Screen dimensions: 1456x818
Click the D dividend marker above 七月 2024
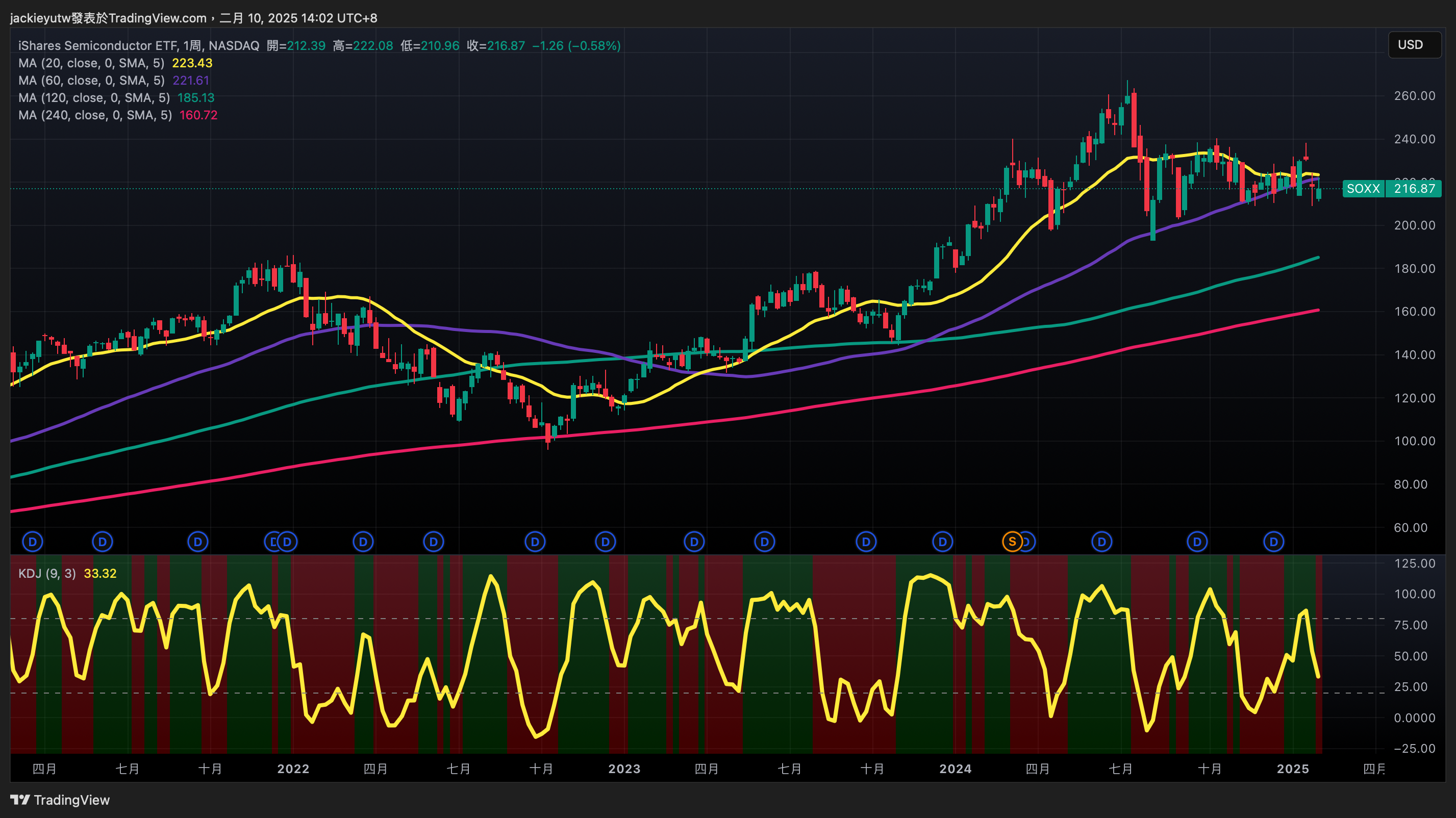click(x=1101, y=542)
